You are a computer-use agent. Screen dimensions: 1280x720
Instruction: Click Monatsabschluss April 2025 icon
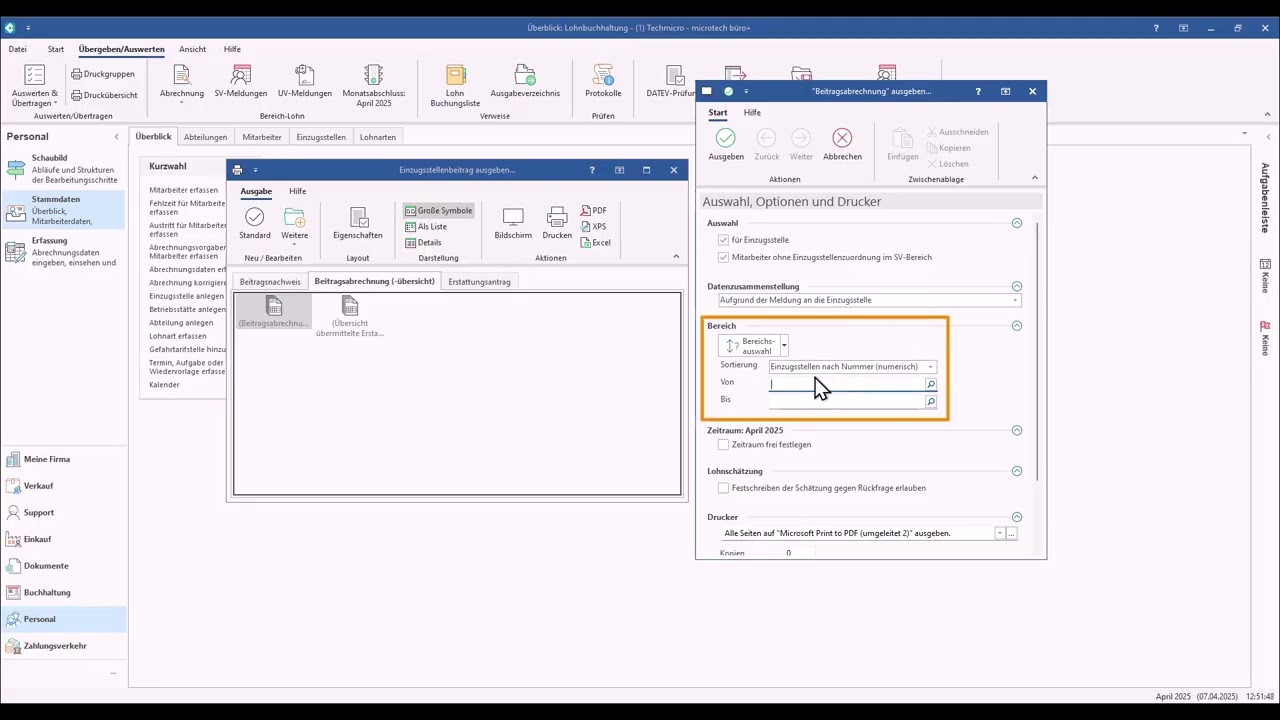[x=373, y=75]
